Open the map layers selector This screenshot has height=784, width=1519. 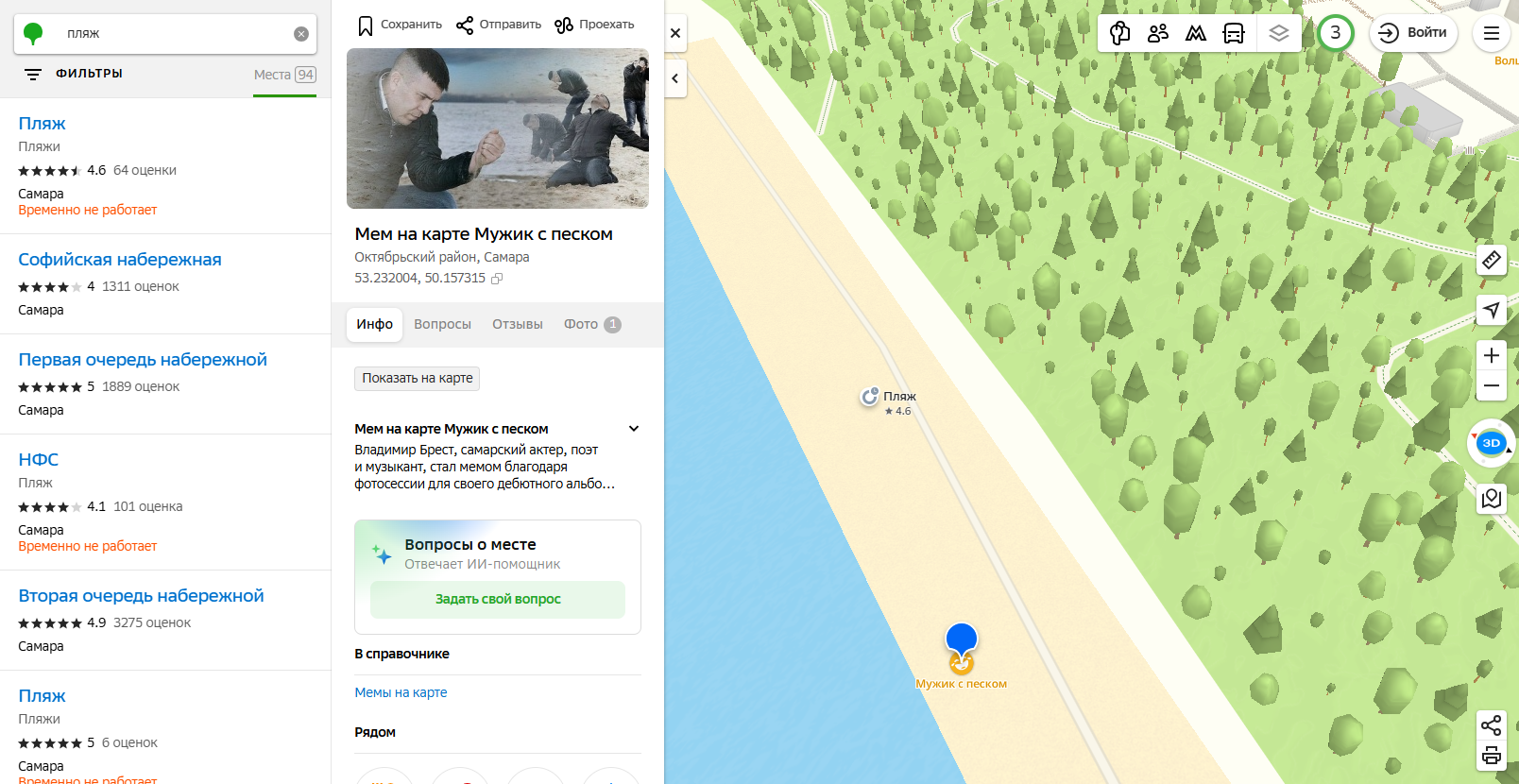(1278, 33)
